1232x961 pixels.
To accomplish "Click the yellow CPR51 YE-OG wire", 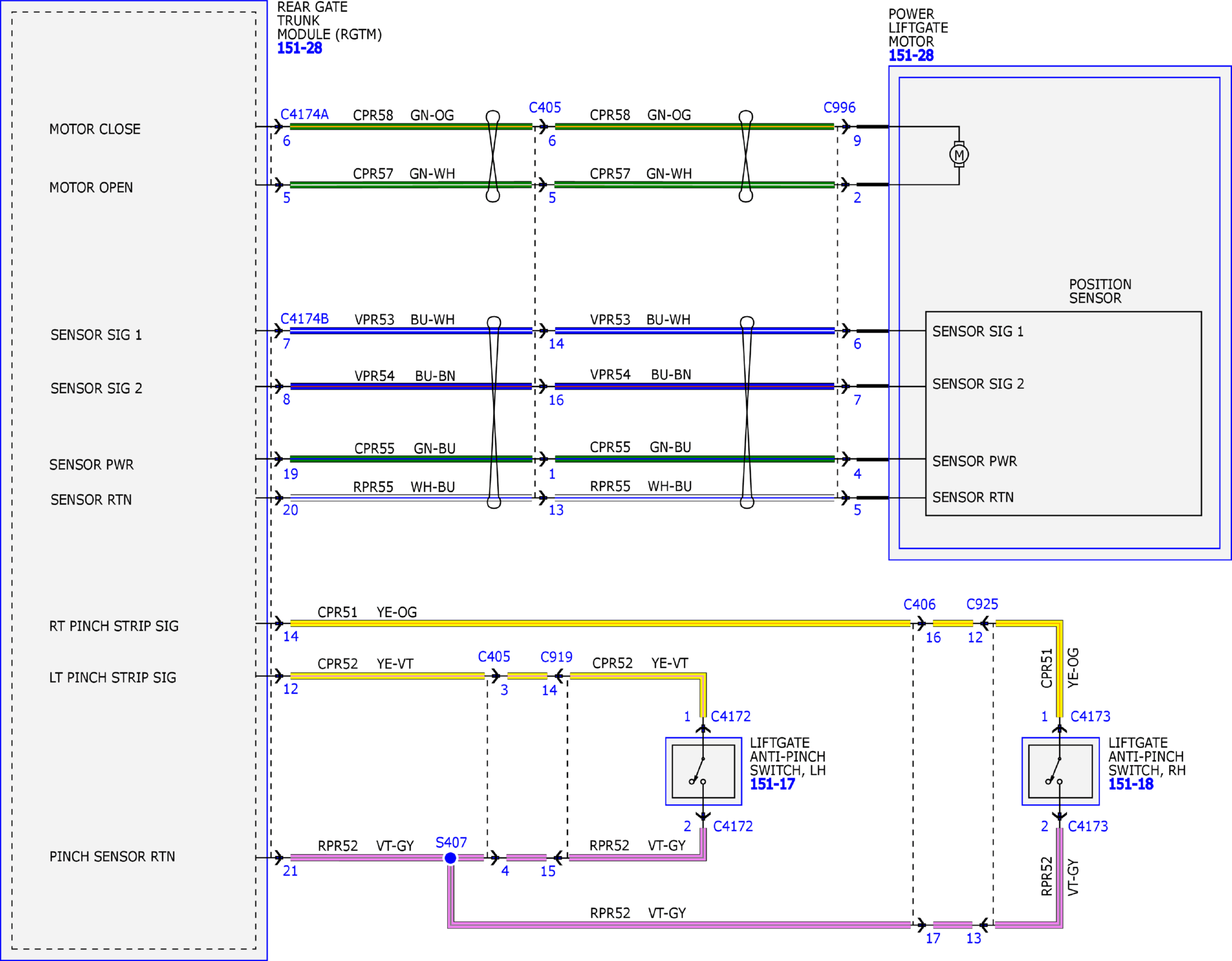I will coord(600,623).
